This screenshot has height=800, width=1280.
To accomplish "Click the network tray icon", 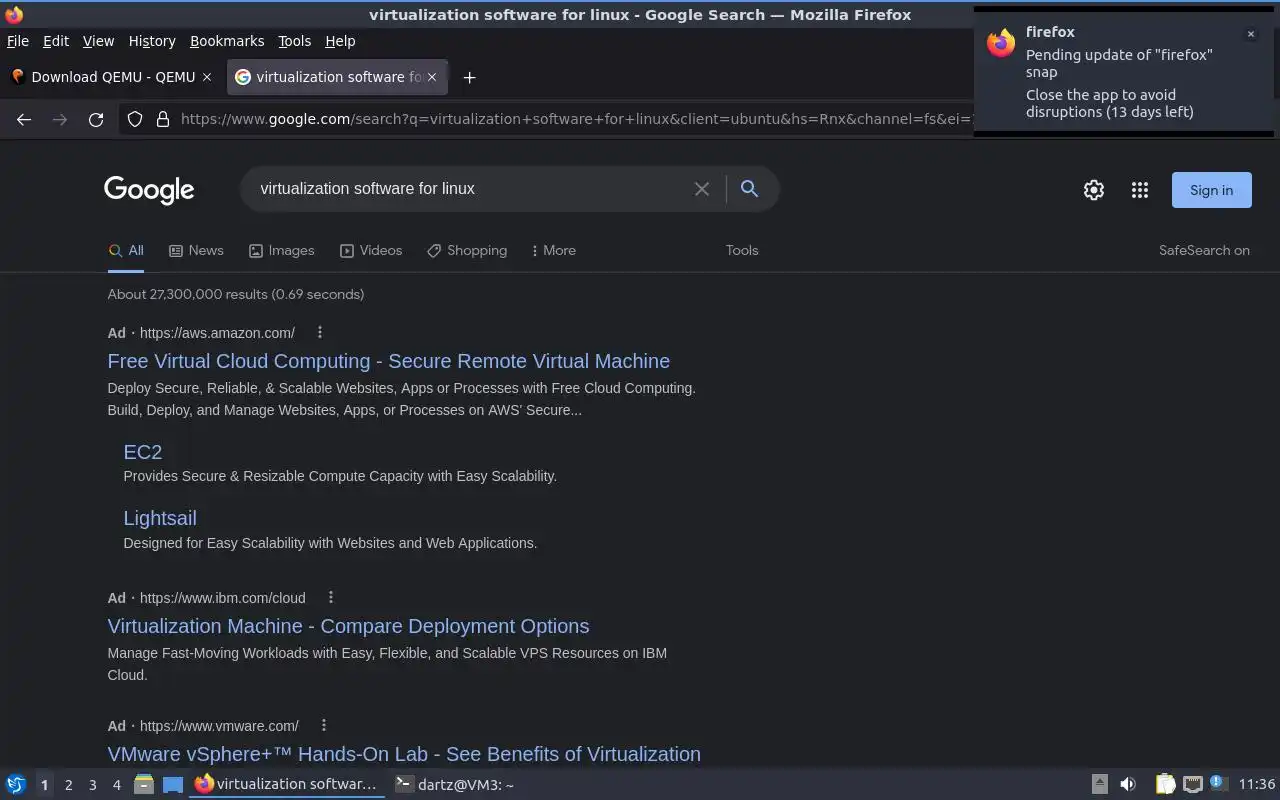I will point(1192,785).
